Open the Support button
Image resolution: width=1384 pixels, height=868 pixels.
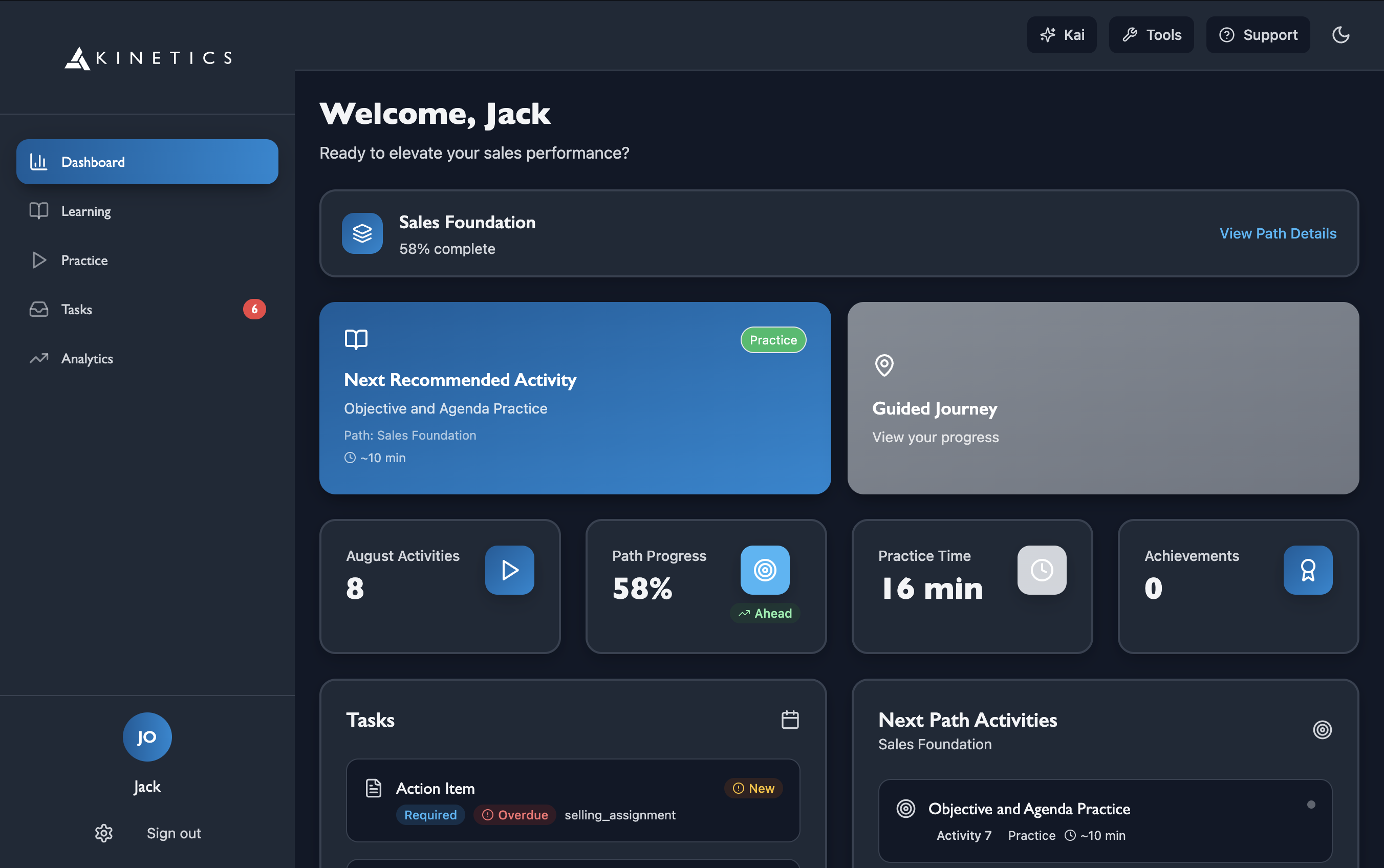1258,35
